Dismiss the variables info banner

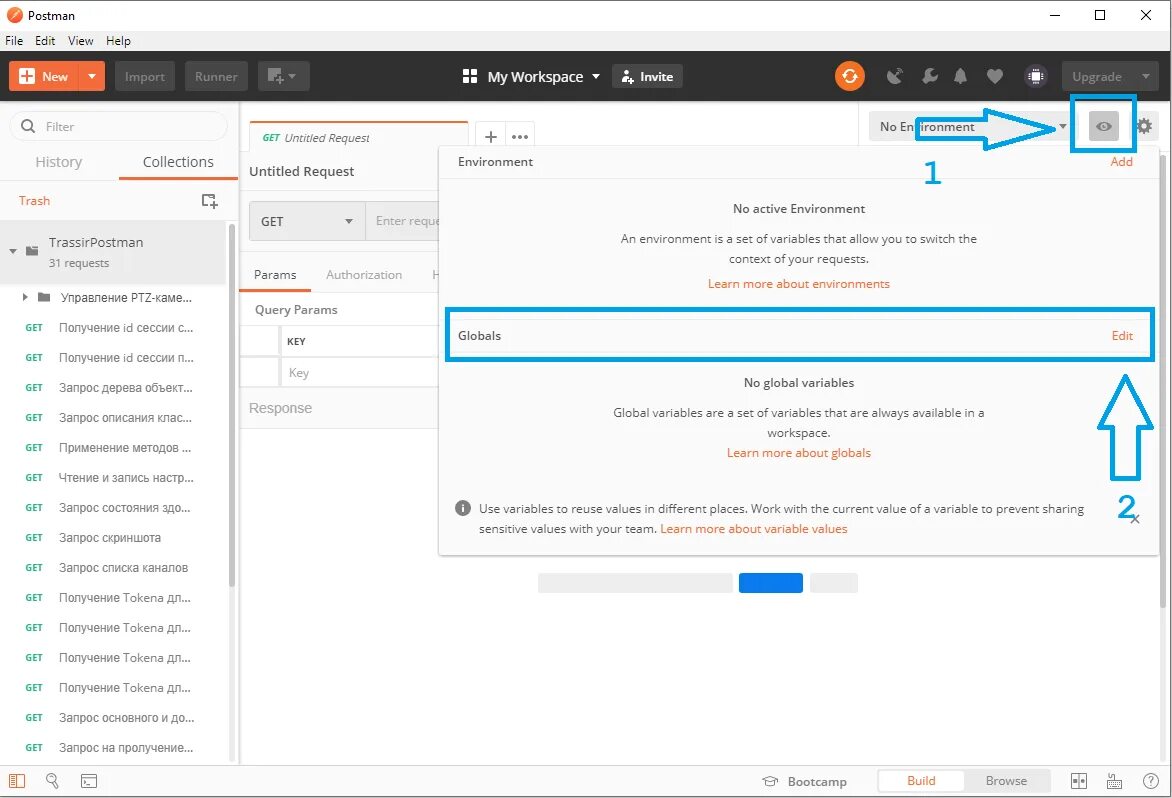click(1135, 519)
